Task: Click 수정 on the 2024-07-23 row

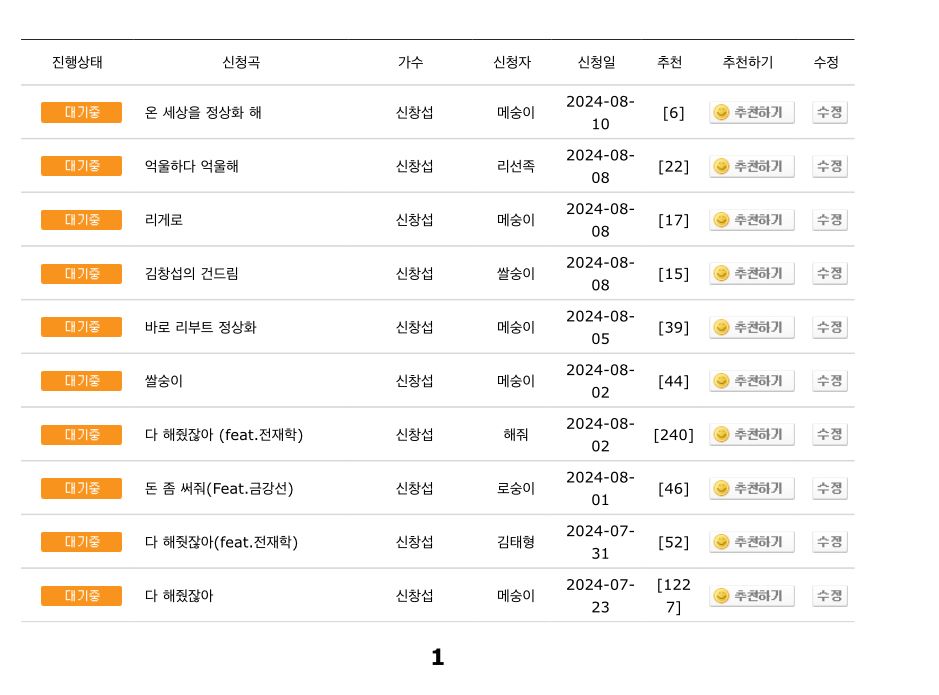Action: (x=829, y=596)
